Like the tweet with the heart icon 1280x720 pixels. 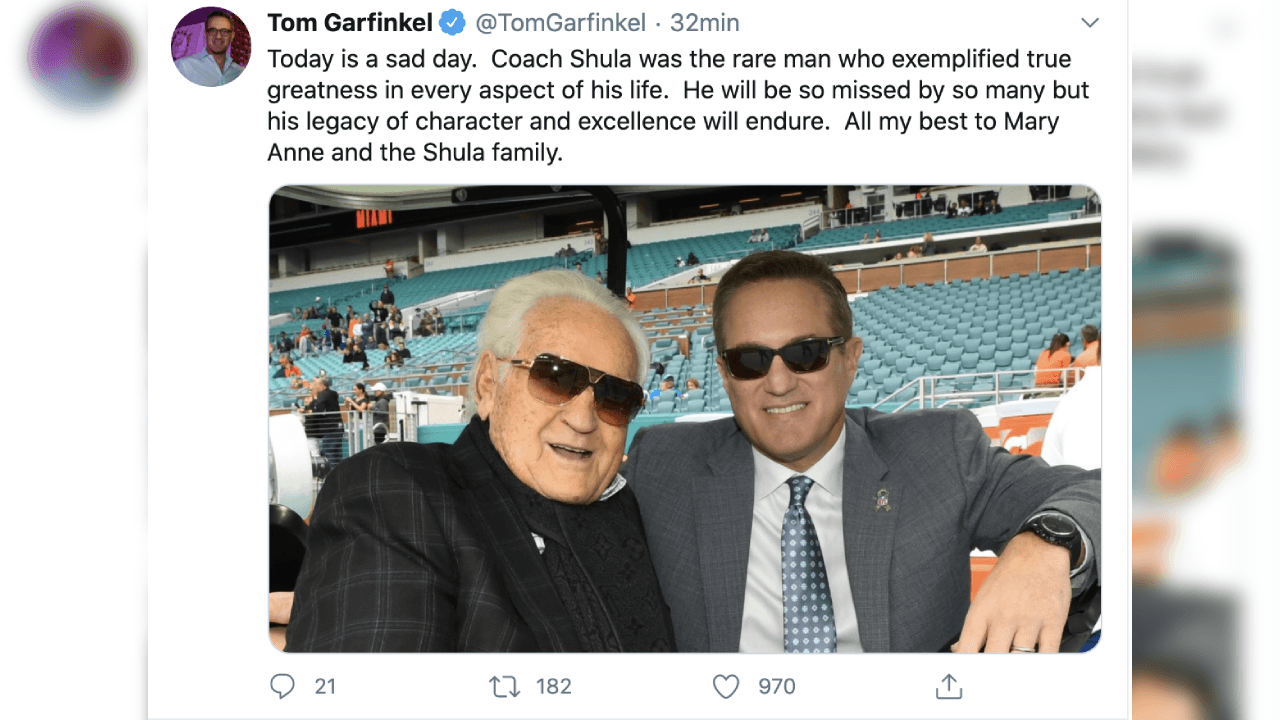click(724, 686)
